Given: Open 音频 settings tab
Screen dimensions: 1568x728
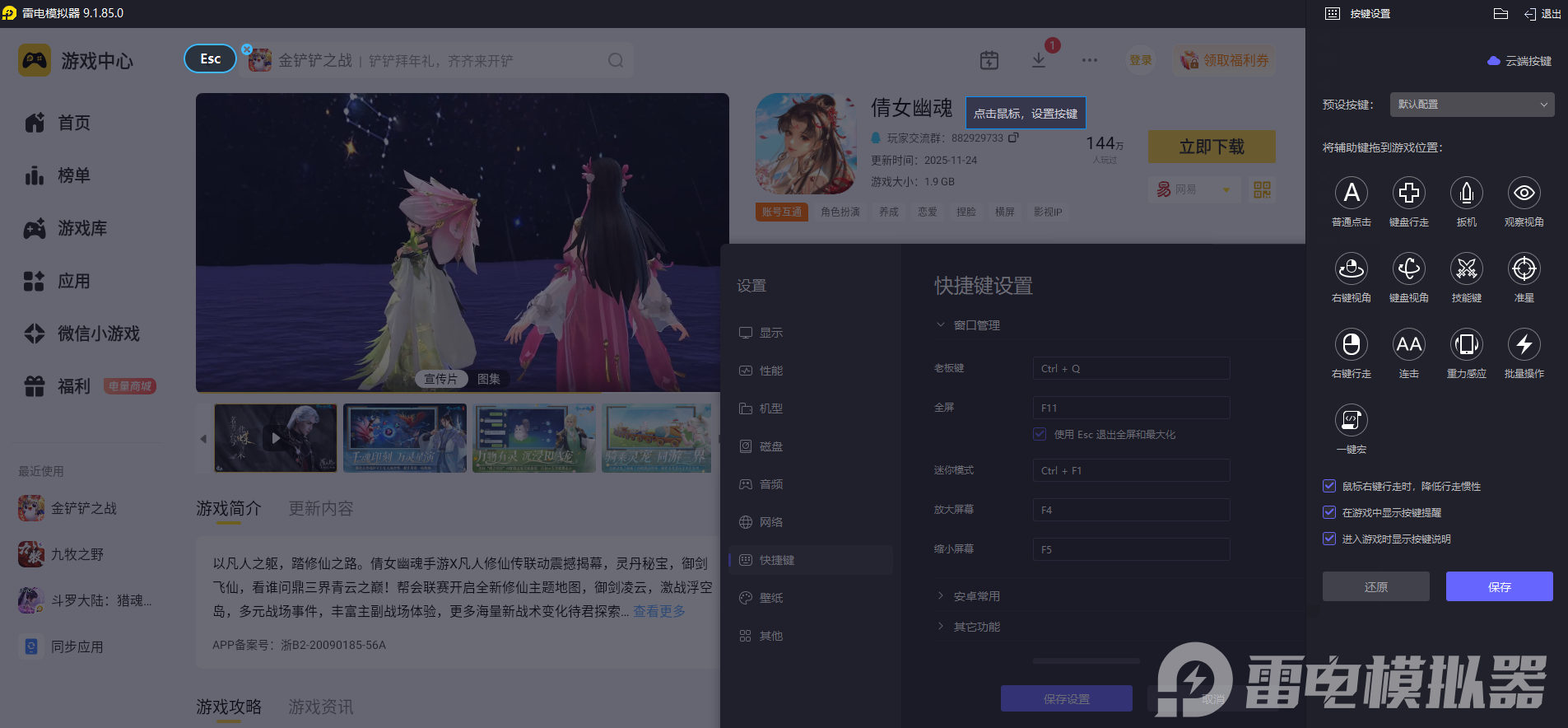Looking at the screenshot, I should 811,484.
